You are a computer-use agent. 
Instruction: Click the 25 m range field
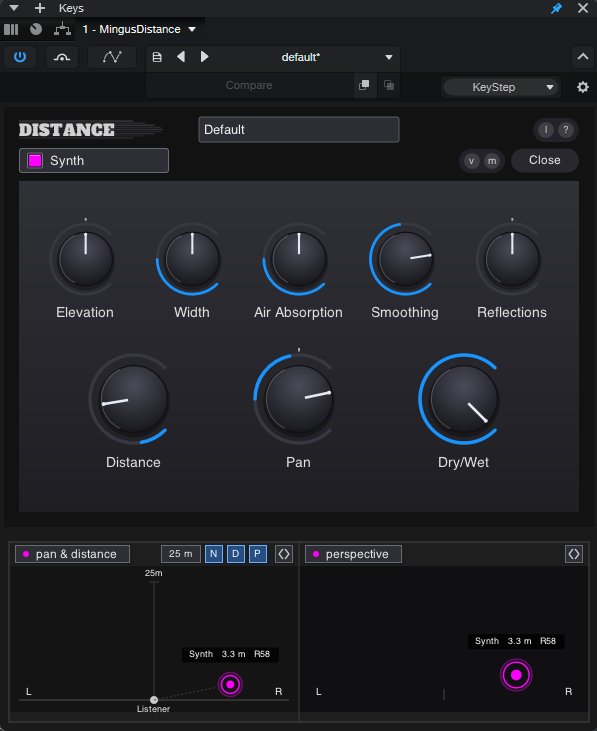tap(181, 554)
